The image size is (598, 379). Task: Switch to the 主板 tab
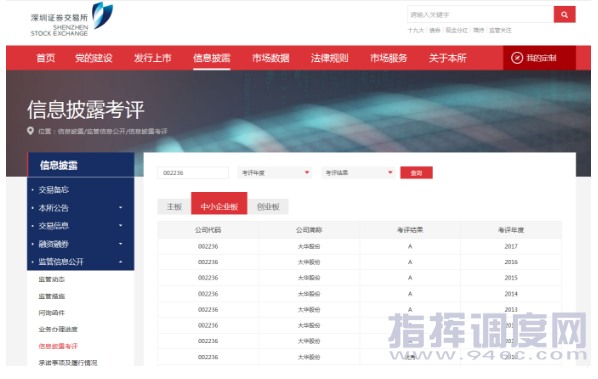coord(174,207)
